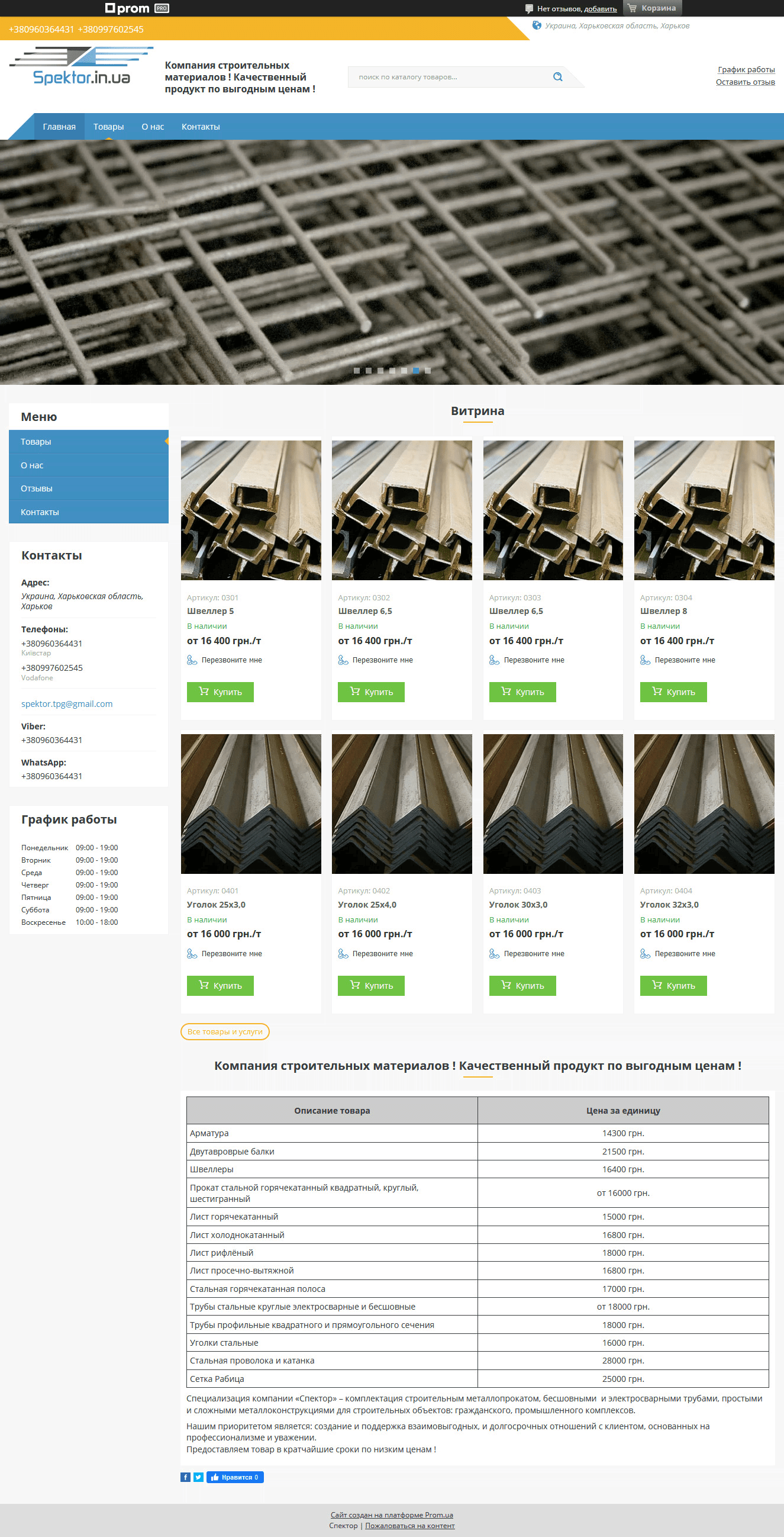Click the Spektor.in.ua site logo
This screenshot has height=1537, width=784.
point(81,66)
